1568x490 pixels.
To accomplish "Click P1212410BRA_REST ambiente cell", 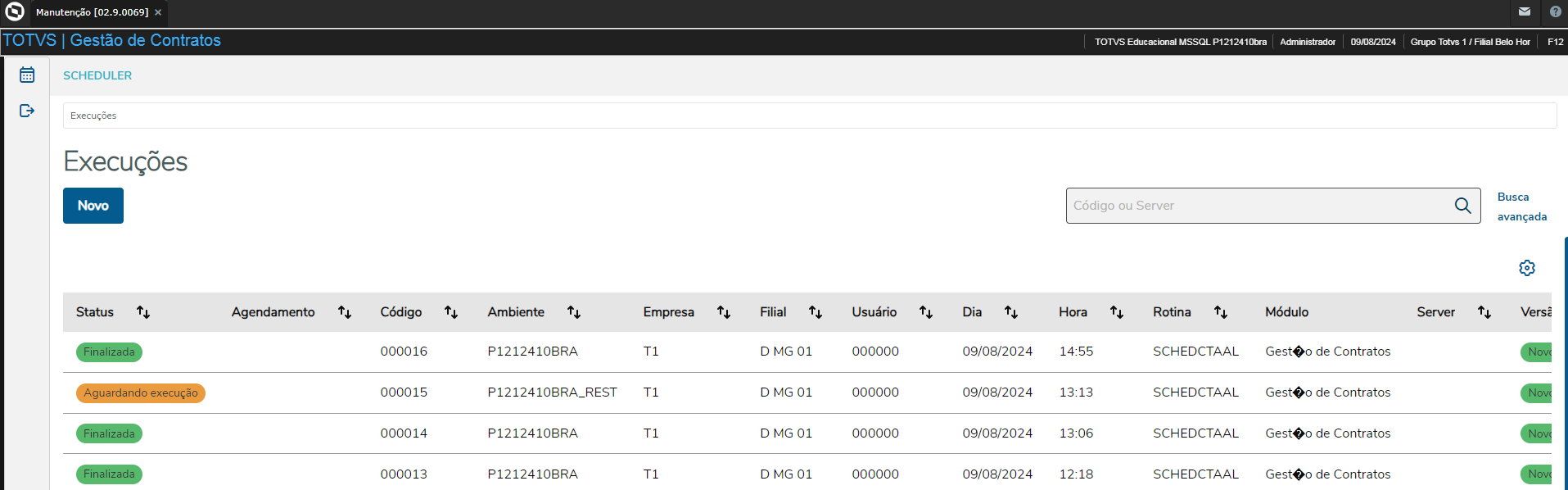I will pos(552,392).
